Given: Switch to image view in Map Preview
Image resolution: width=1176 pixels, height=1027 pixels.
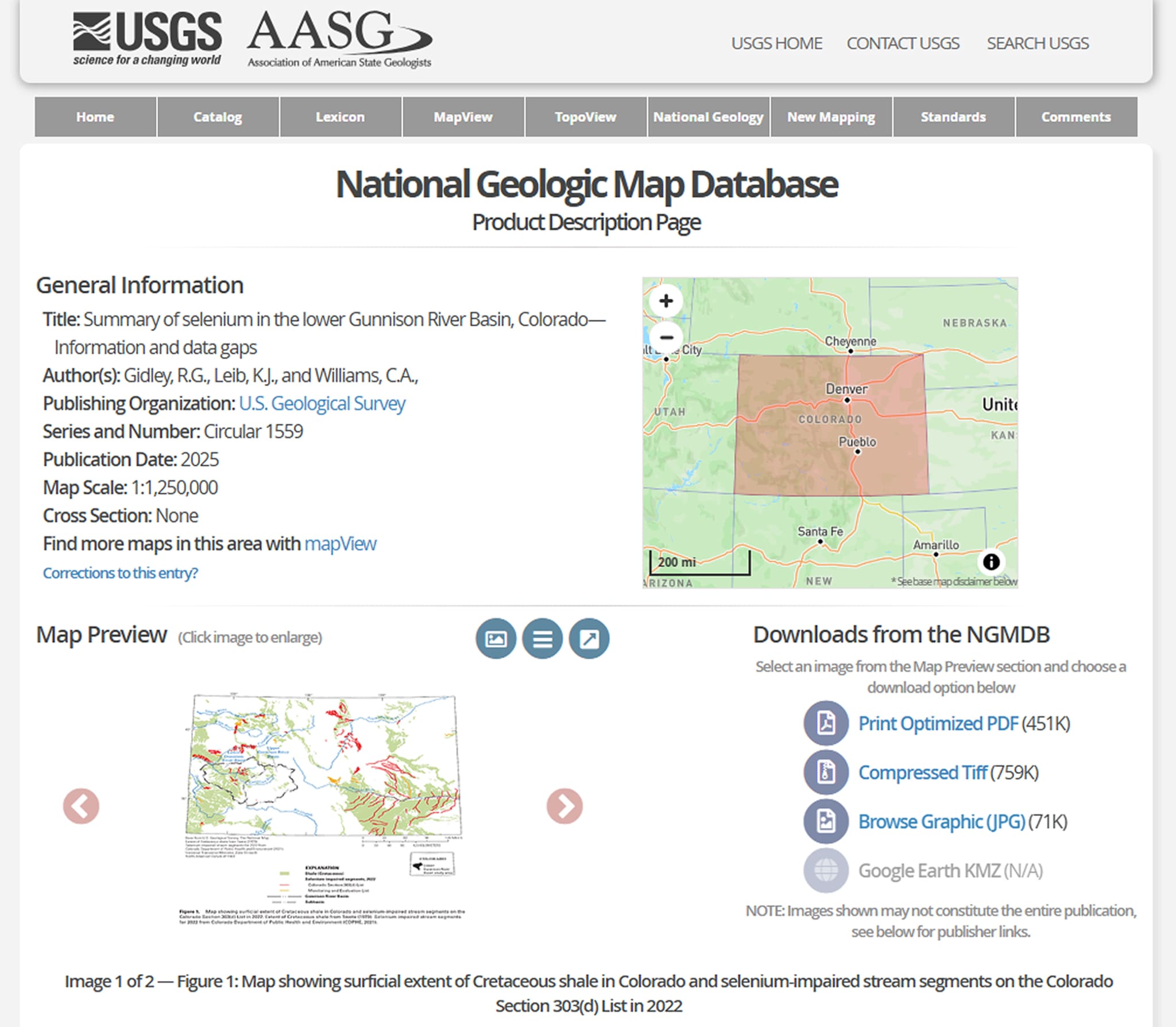Looking at the screenshot, I should point(496,638).
